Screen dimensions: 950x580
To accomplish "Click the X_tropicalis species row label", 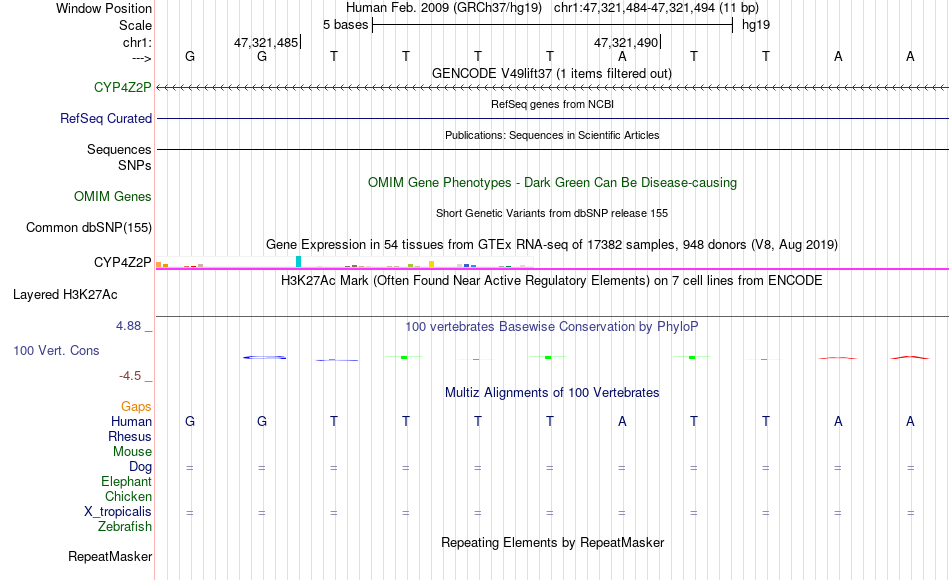I will 118,512.
